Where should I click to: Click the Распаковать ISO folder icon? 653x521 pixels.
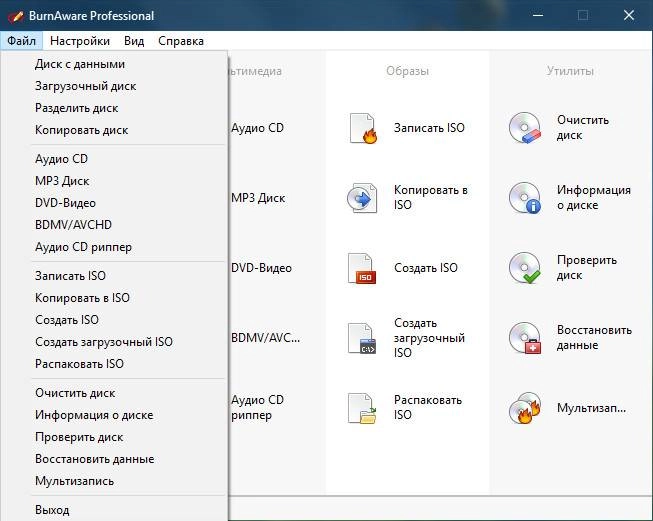click(362, 408)
